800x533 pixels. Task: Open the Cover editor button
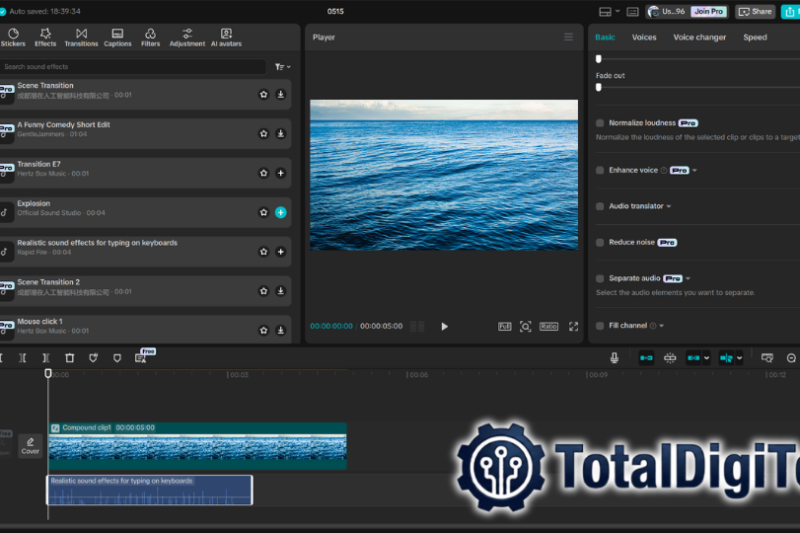(x=30, y=445)
